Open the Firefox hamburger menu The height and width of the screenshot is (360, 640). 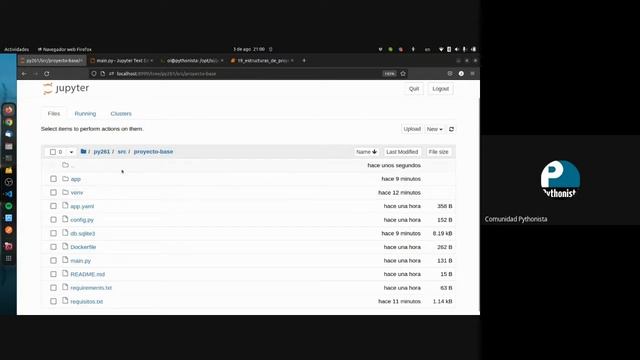(x=473, y=73)
